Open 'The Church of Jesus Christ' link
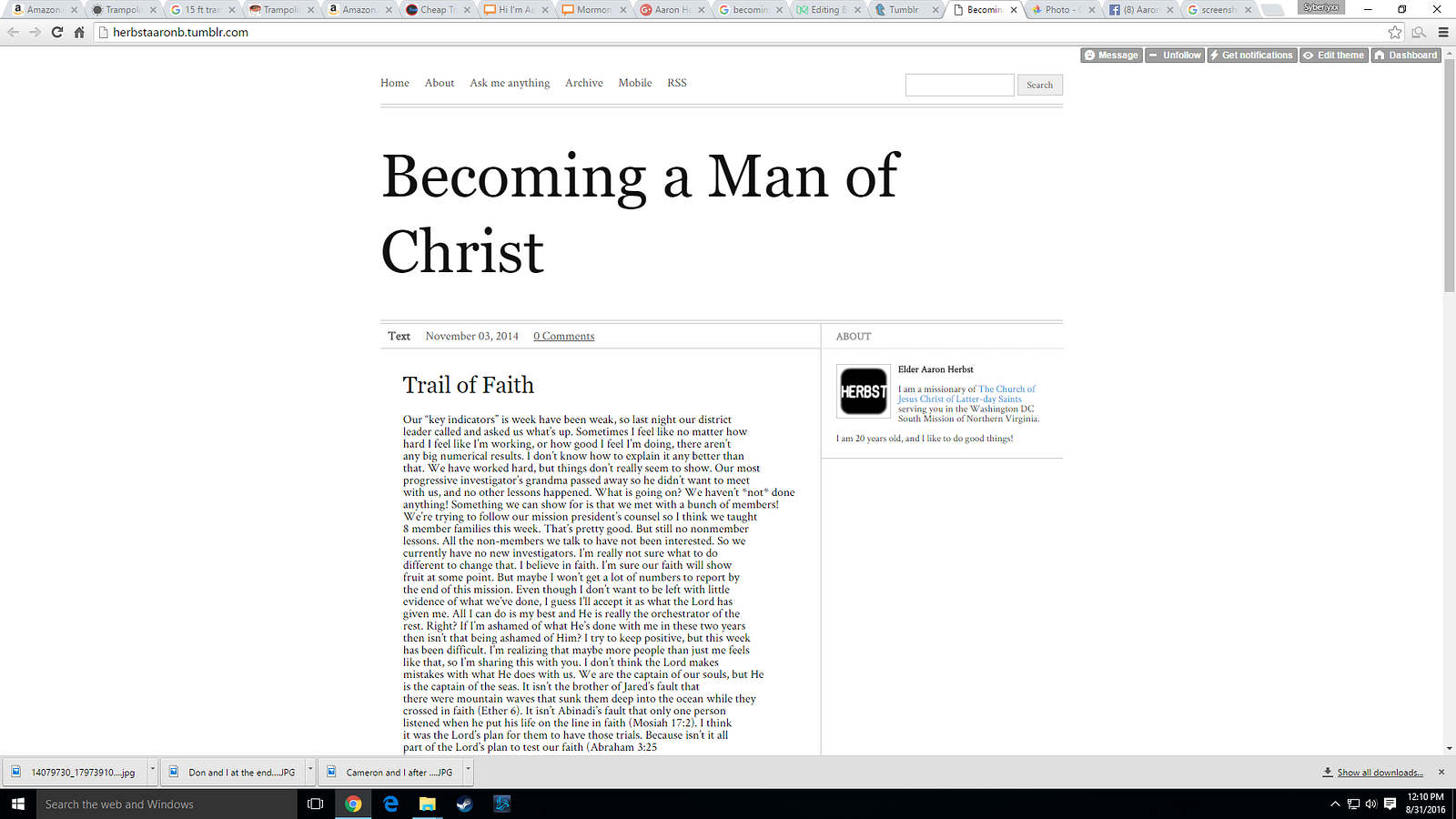Viewport: 1456px width, 819px height. click(x=966, y=394)
